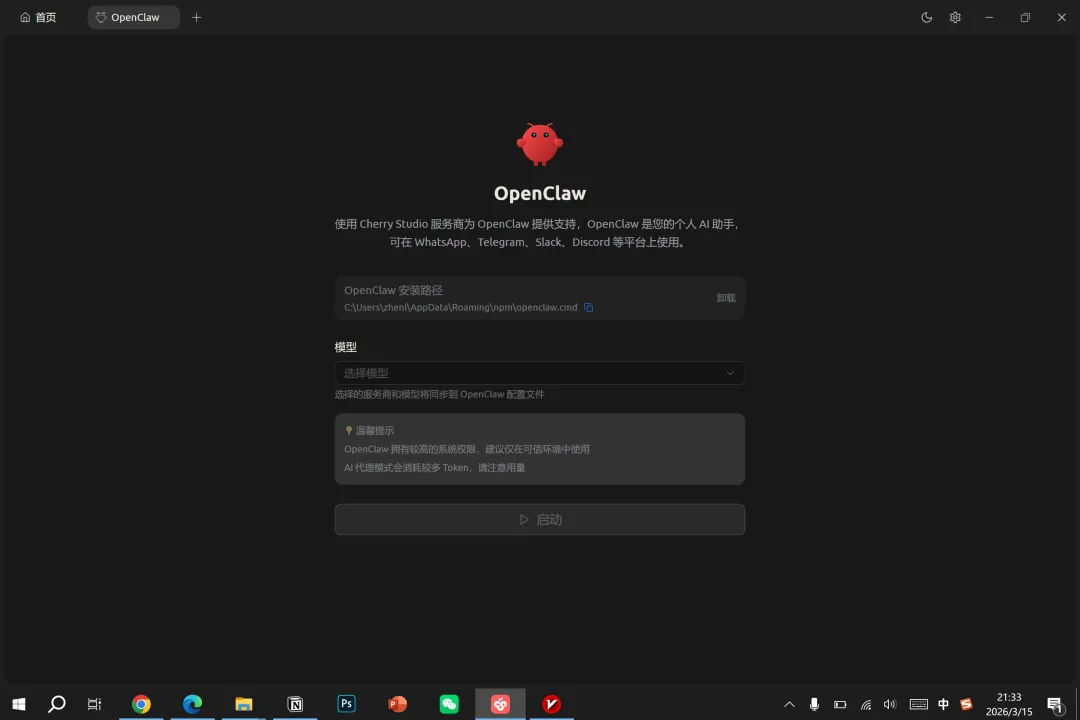1080x720 pixels.
Task: Toggle dark mode moon icon
Action: coord(926,17)
